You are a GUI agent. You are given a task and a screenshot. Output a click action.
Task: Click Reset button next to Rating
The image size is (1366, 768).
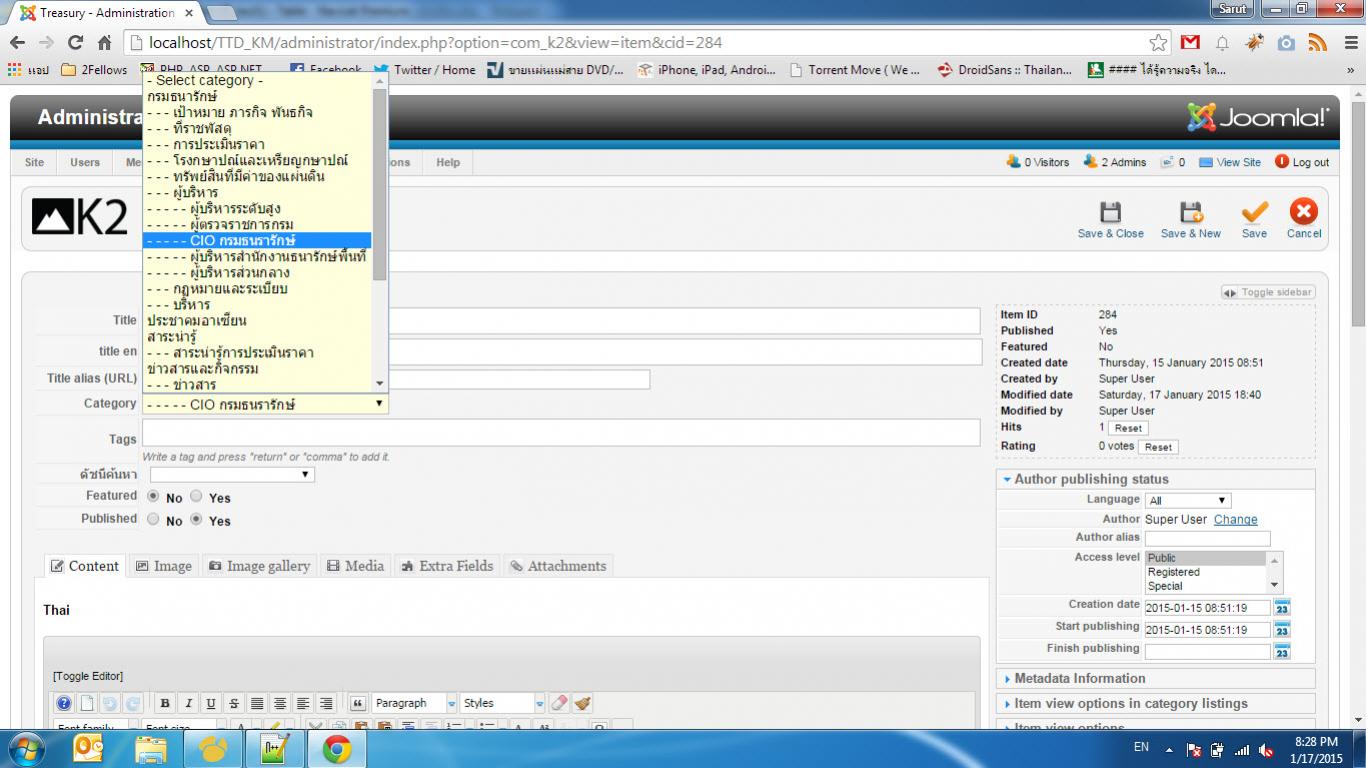click(x=1158, y=447)
